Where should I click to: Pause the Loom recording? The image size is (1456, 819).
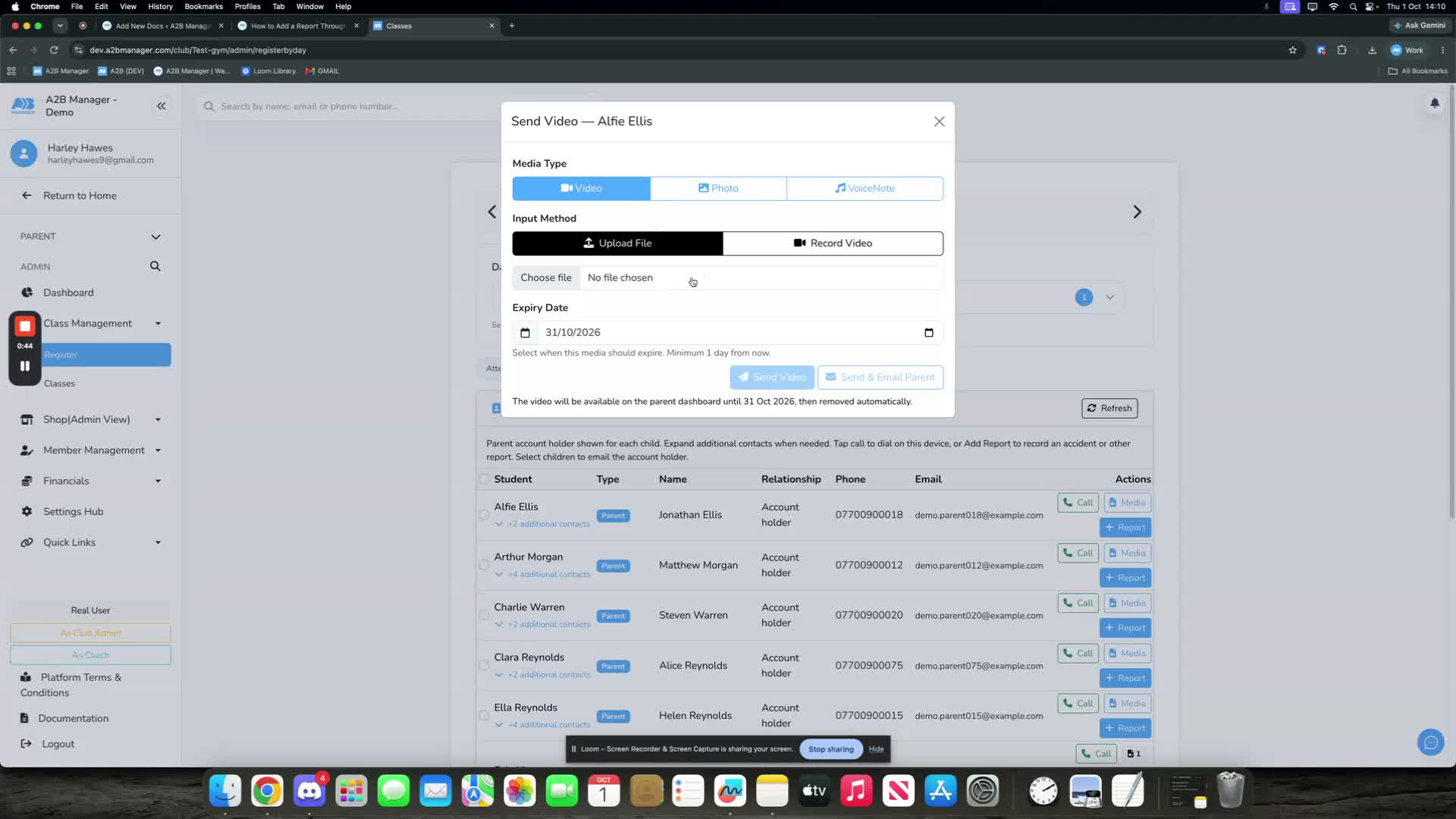click(25, 366)
